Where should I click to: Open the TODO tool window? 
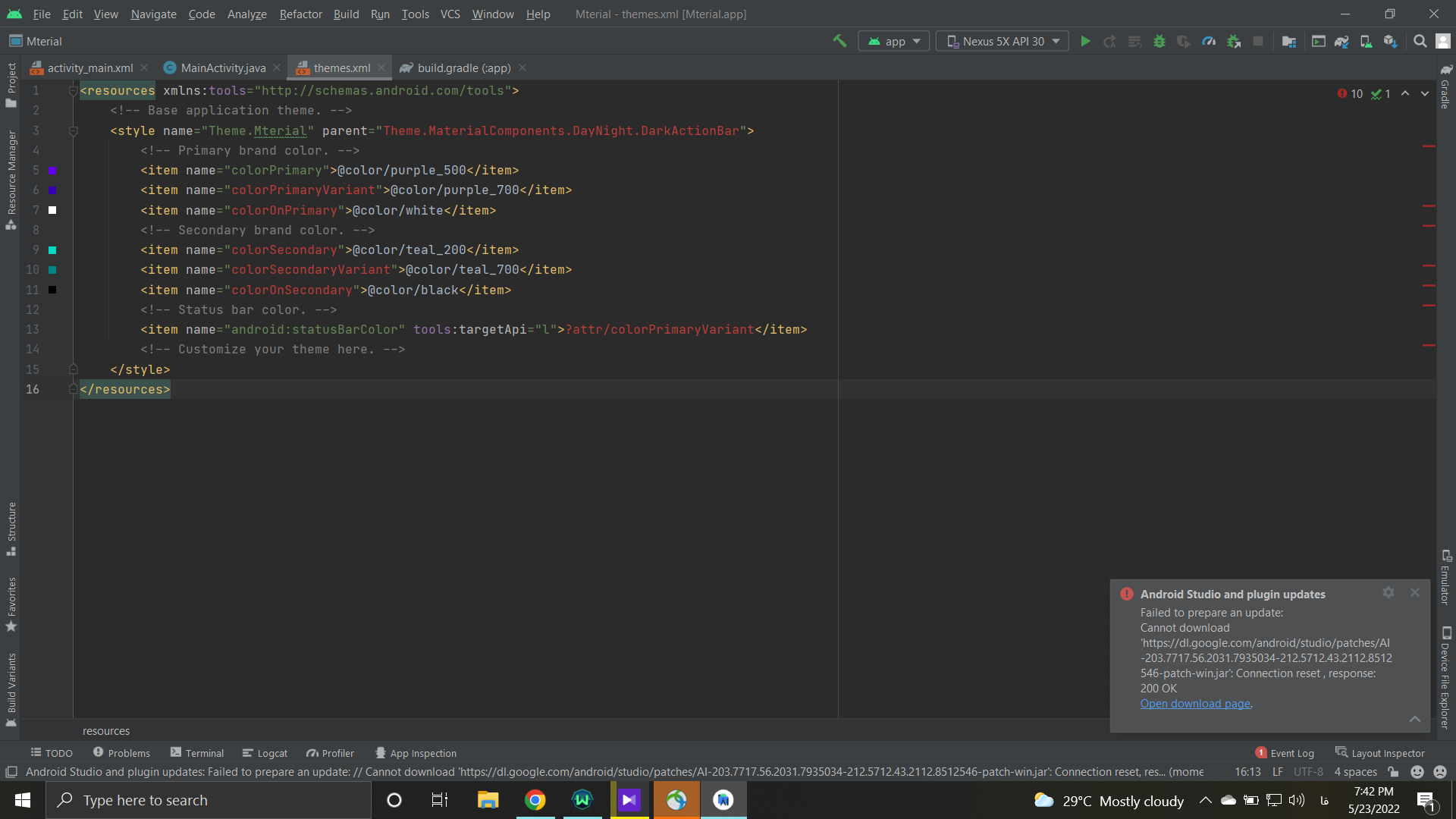52,753
